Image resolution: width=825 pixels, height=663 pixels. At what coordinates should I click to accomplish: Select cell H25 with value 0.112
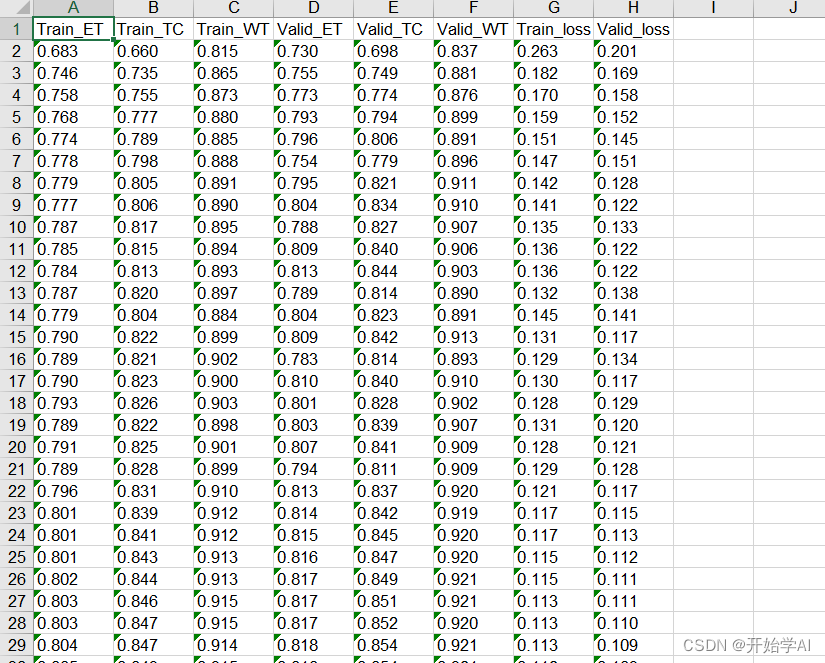tap(633, 557)
